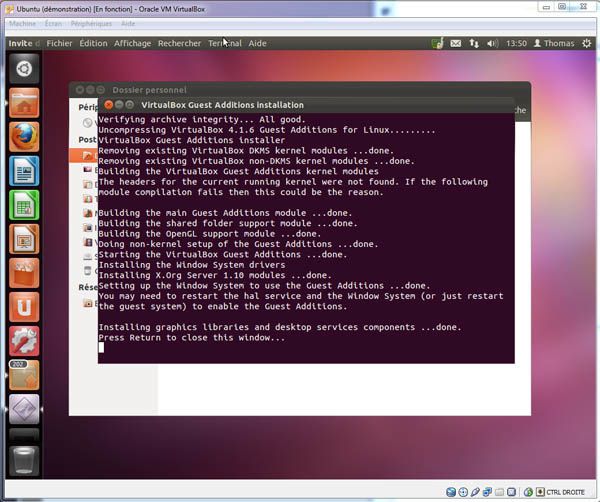Click the VirtualBox network status icon

(x=488, y=492)
